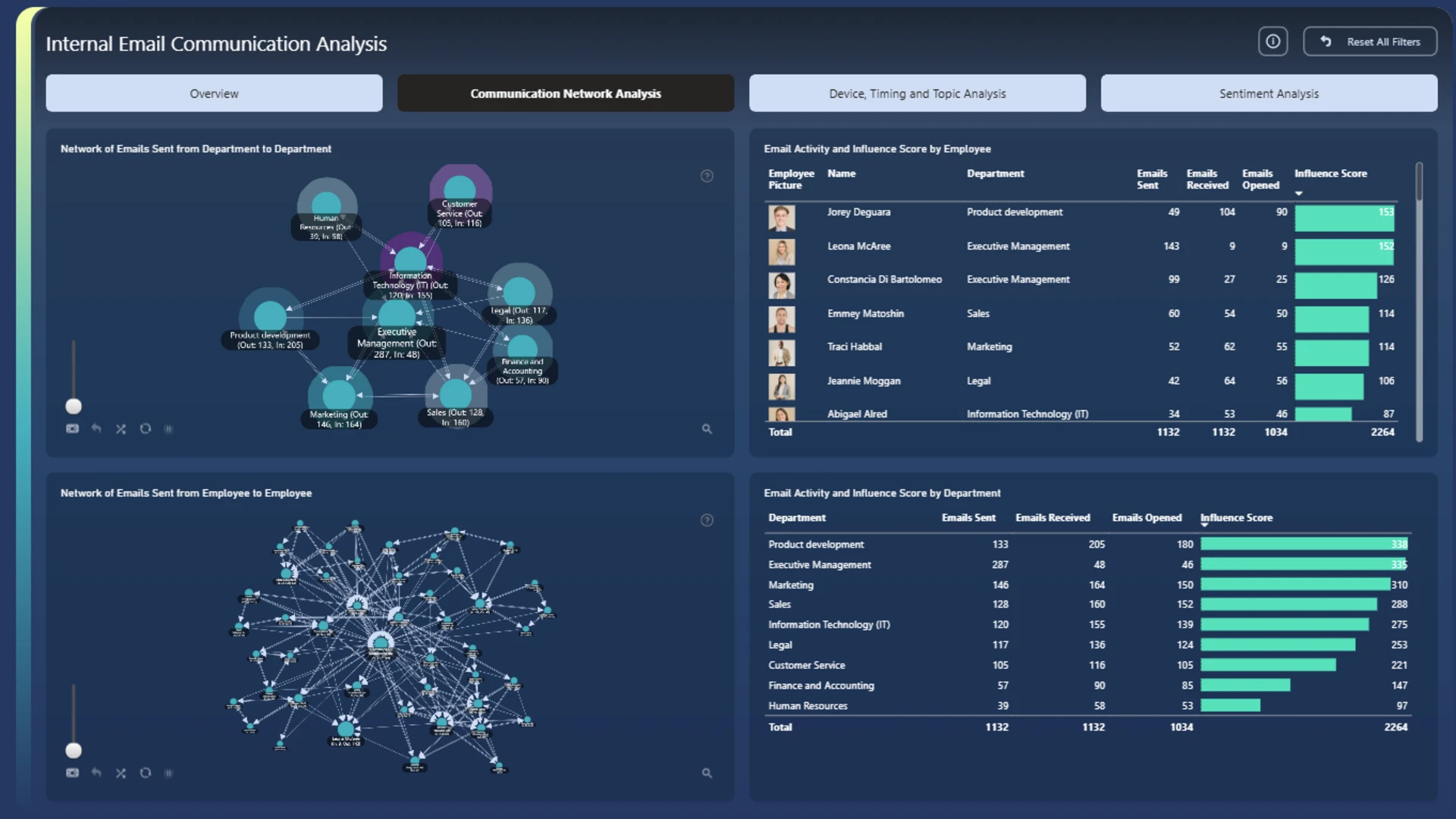1456x819 pixels.
Task: Click Emmey Matoshin in employee table
Action: tap(865, 313)
